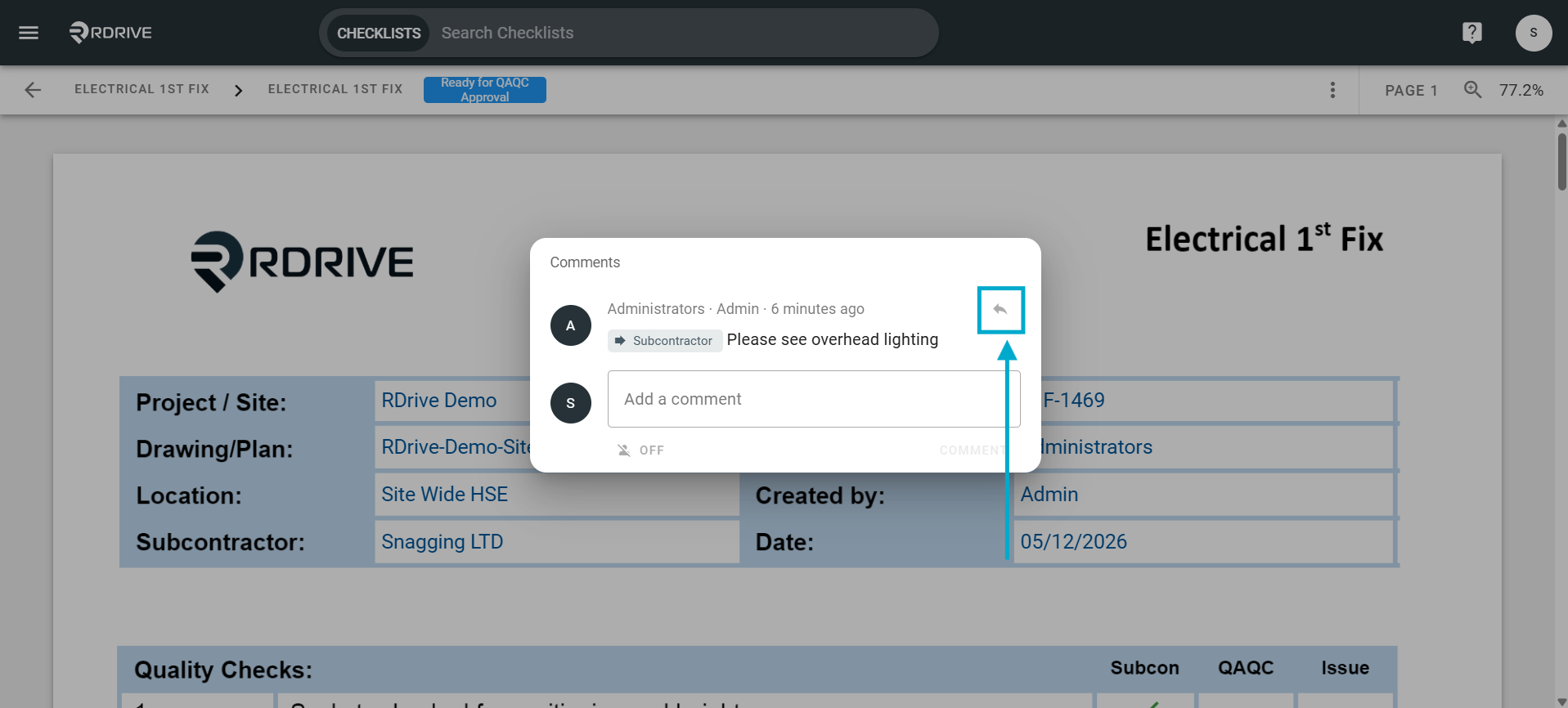The image size is (1568, 708).
Task: Click the Issue column header
Action: click(1346, 668)
